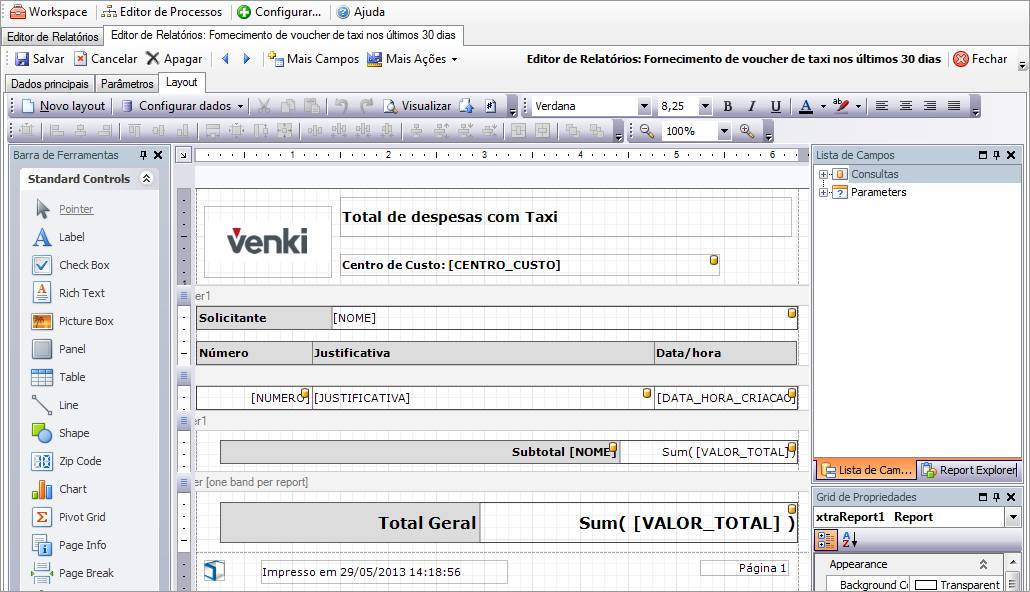Click the undo arrow icon
This screenshot has width=1030, height=592.
(x=340, y=106)
